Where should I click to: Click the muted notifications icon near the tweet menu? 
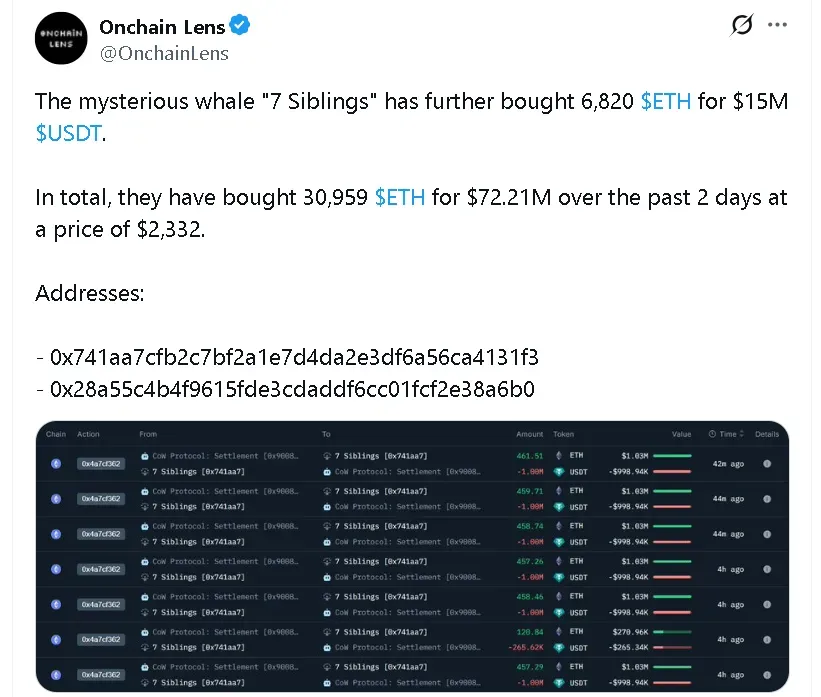tap(741, 26)
